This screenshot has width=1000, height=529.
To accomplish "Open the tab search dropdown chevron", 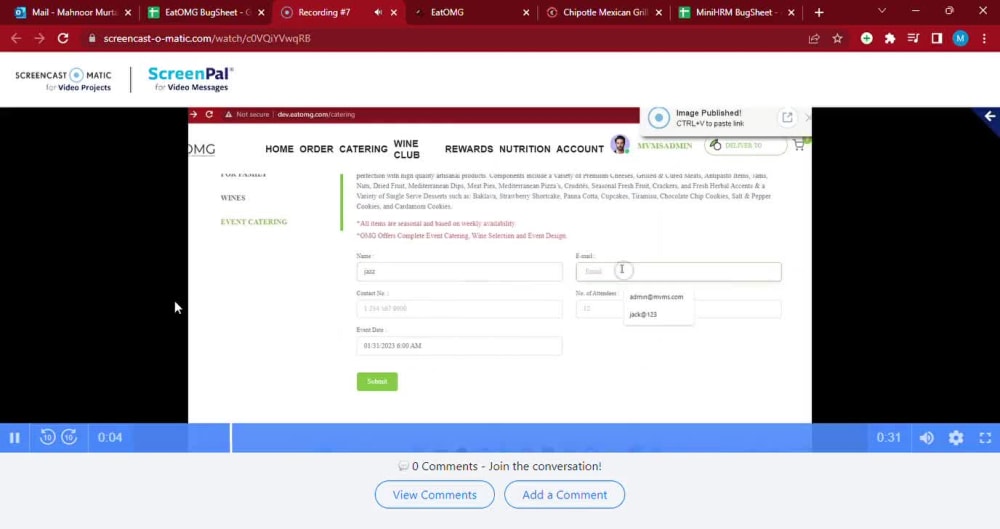I will [882, 11].
